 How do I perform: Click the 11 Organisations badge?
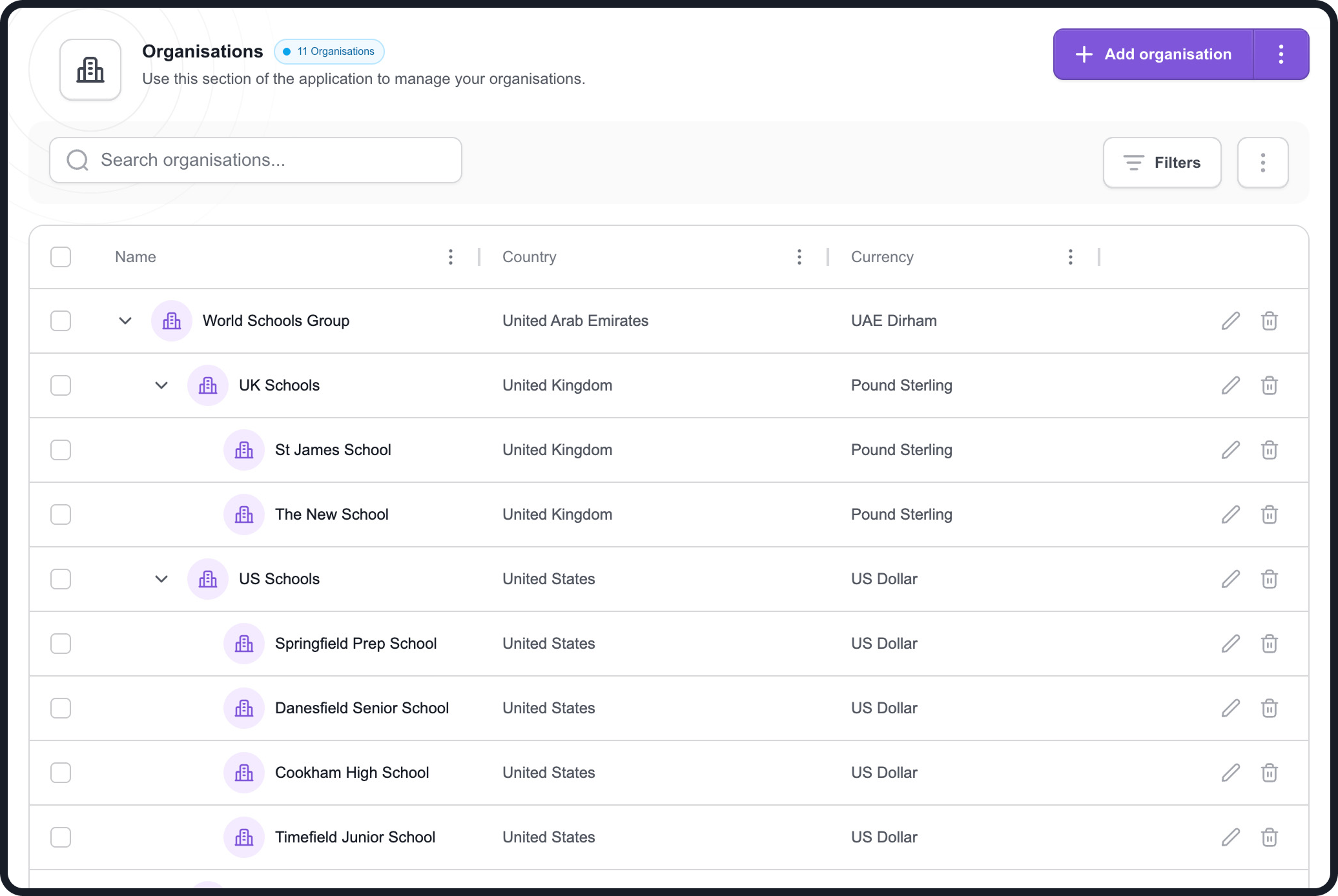coord(329,52)
